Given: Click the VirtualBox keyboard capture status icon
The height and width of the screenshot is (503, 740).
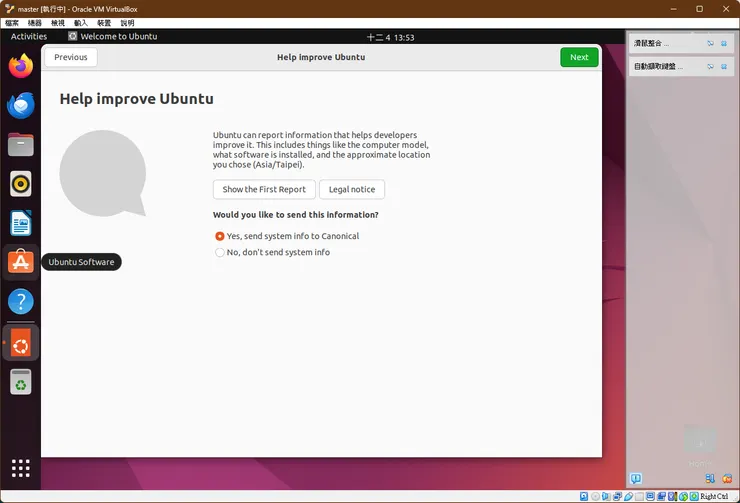Looking at the screenshot, I should pyautogui.click(x=694, y=496).
